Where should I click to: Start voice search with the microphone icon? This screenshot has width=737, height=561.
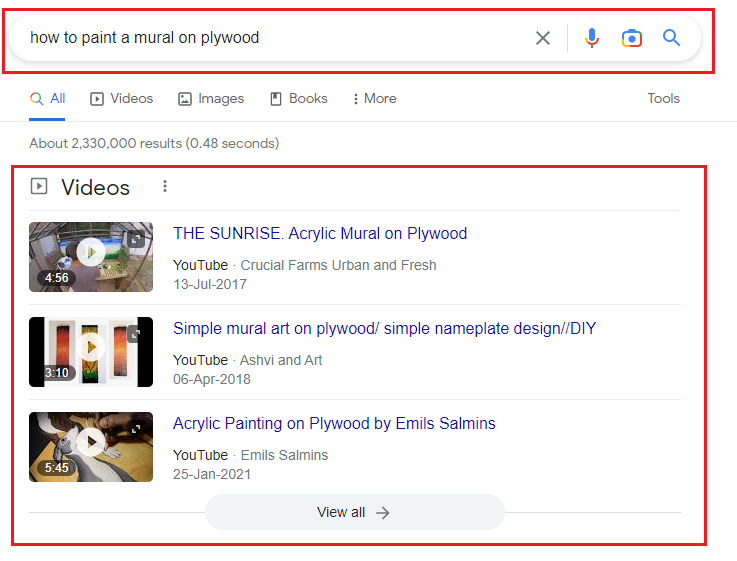(592, 38)
